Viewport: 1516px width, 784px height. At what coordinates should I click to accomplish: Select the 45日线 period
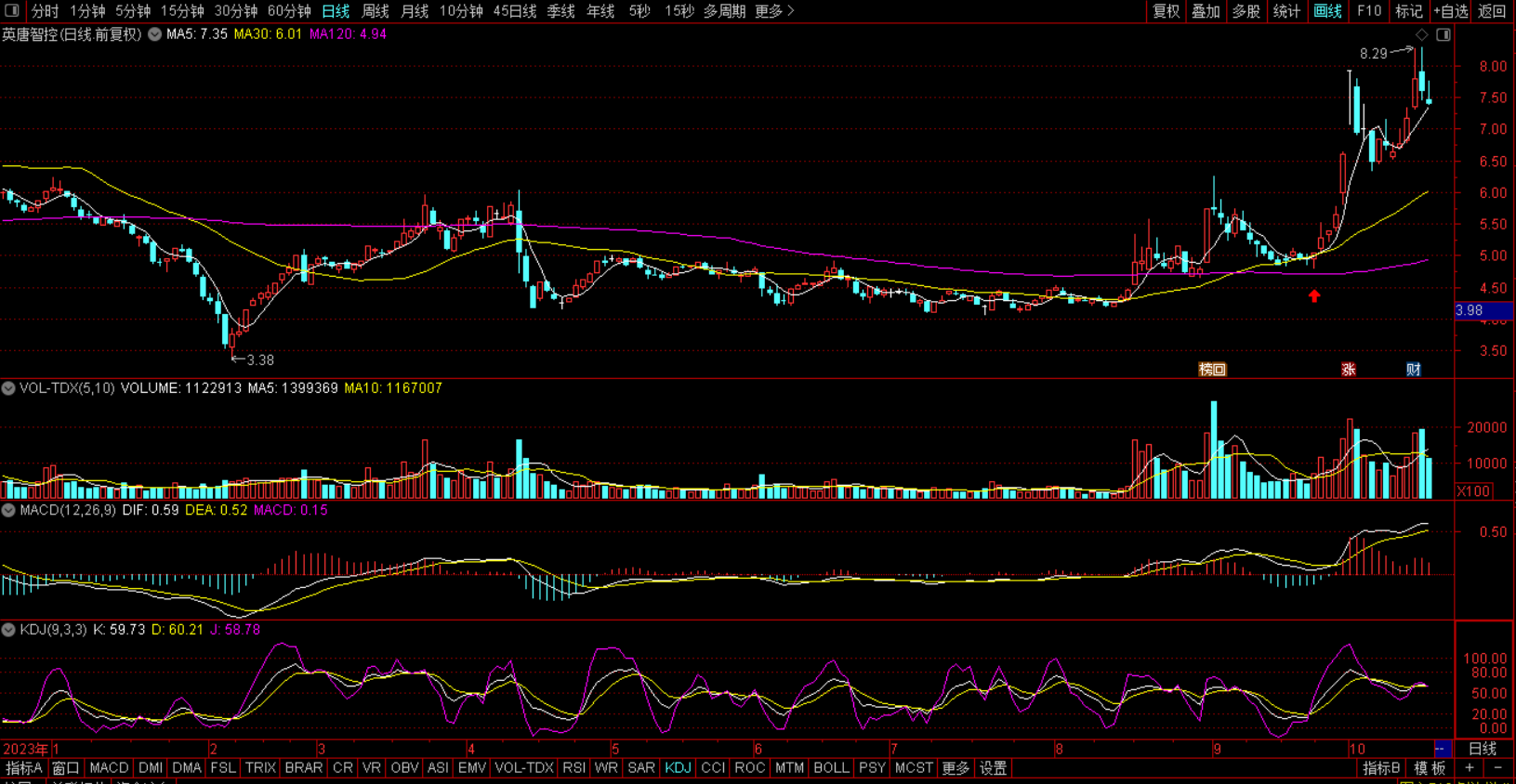click(x=514, y=11)
